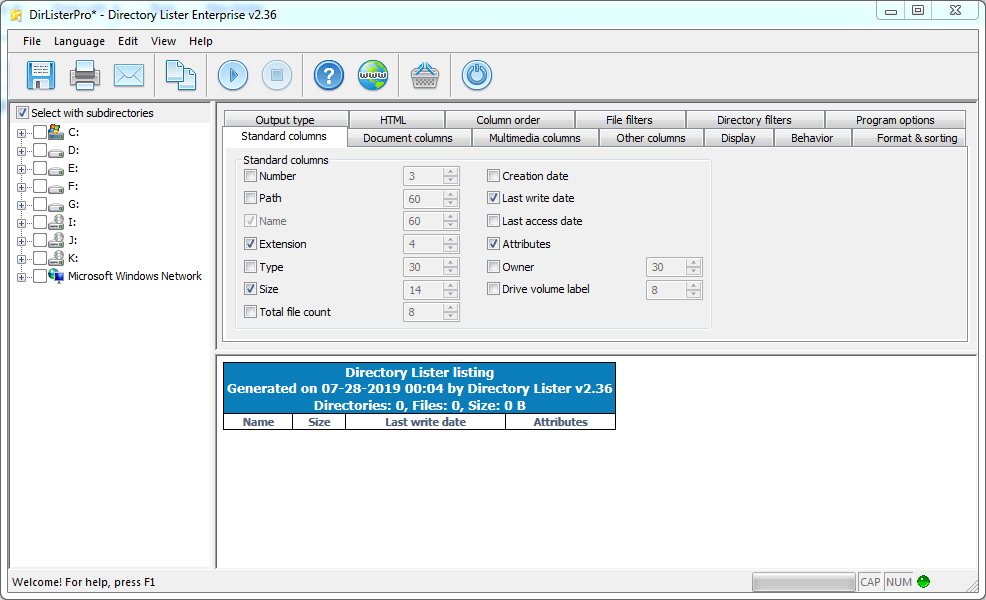The image size is (986, 600).
Task: Click the Print toolbar icon
Action: (x=85, y=75)
